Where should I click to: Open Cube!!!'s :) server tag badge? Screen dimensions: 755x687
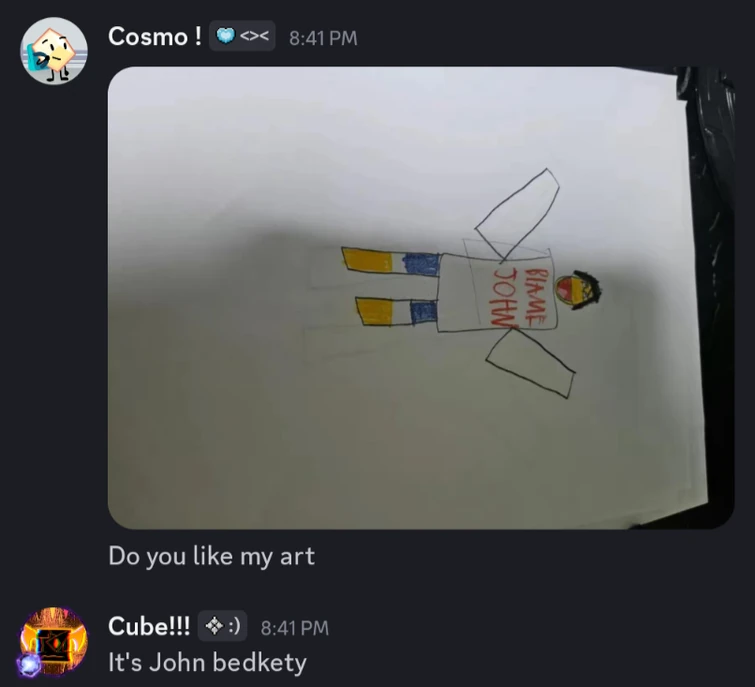coord(222,626)
